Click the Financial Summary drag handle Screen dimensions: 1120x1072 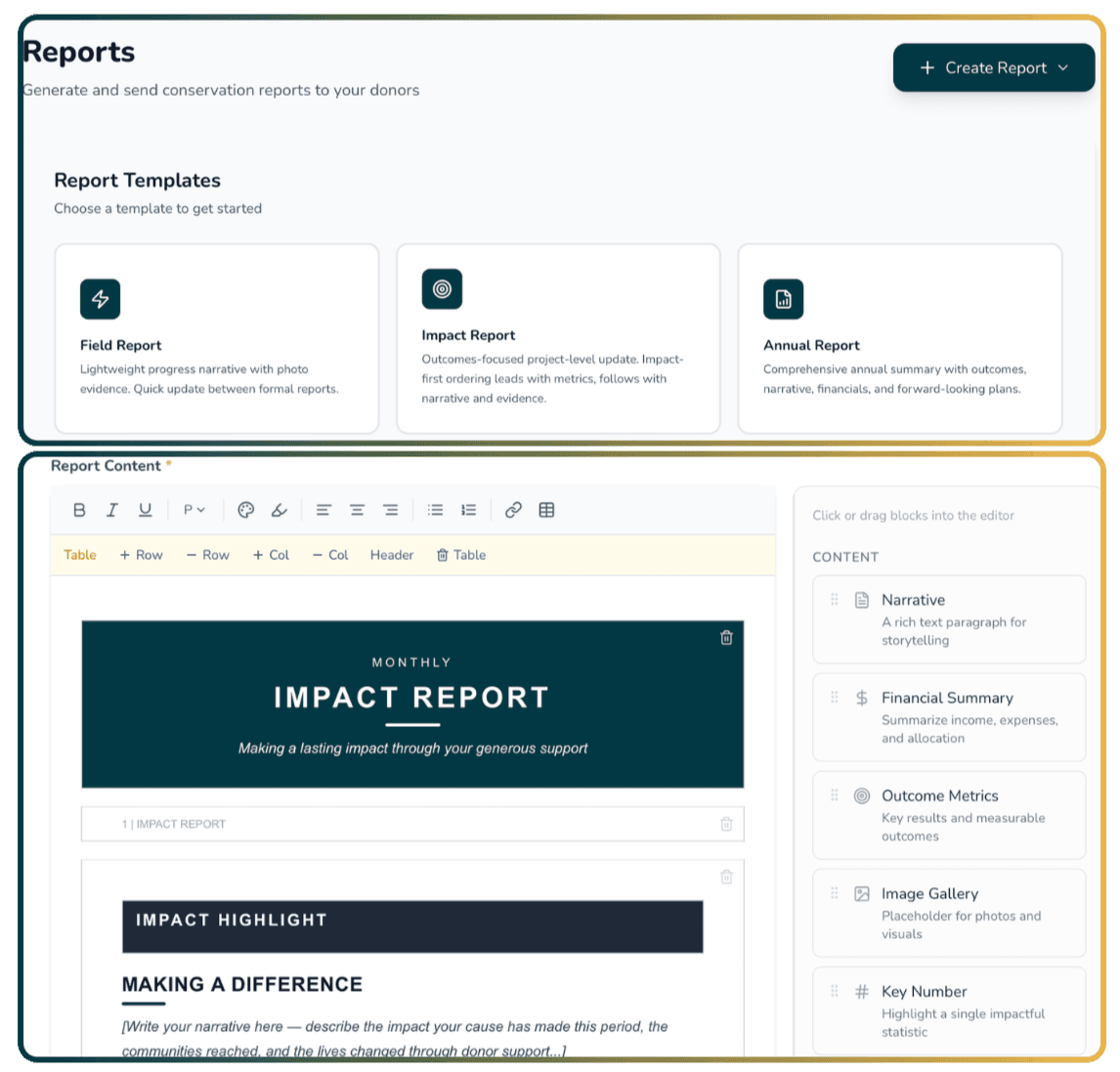(835, 697)
